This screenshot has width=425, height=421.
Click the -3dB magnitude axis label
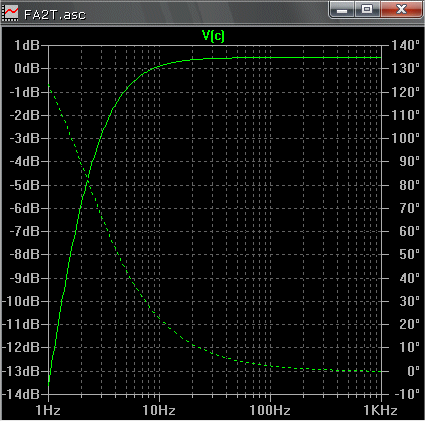point(25,138)
